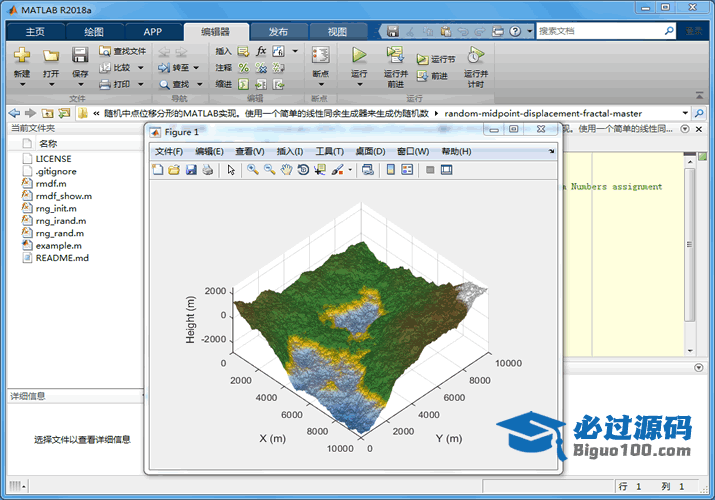Click 转至 (Go To) button in ribbon
This screenshot has height=500, width=715.
click(173, 67)
